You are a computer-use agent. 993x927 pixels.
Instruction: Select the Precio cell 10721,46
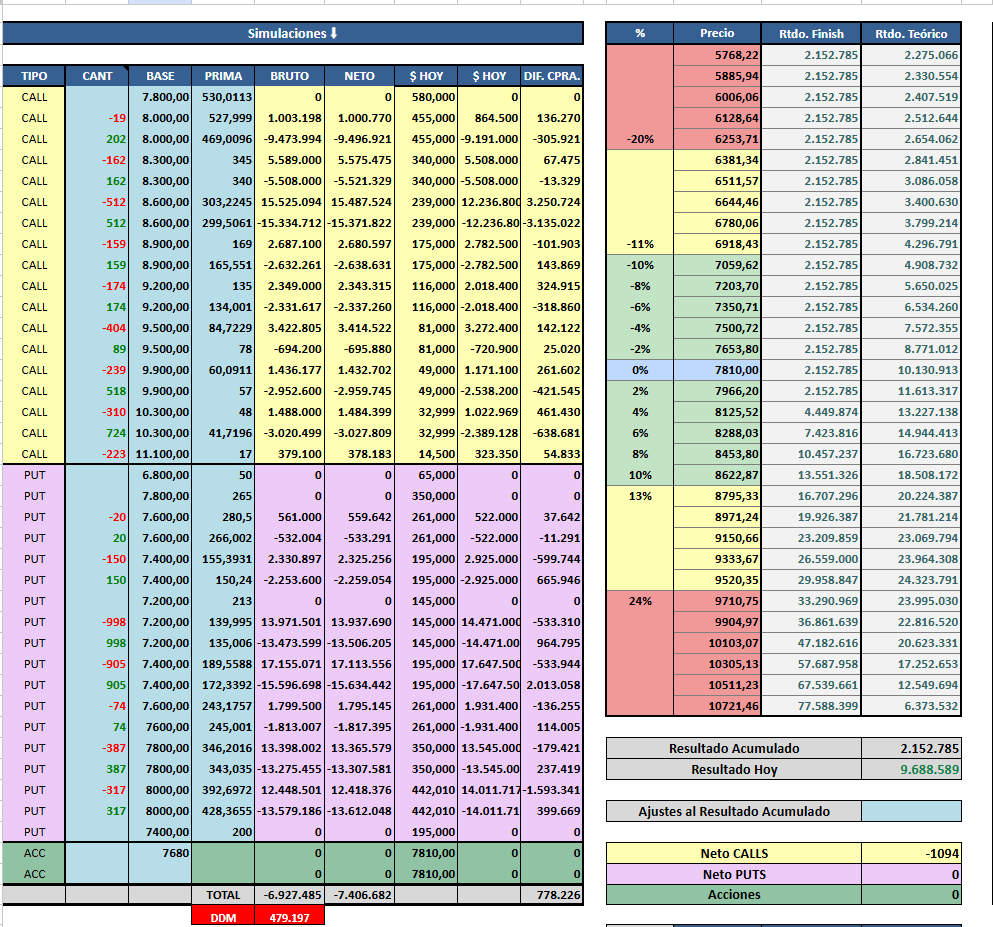coord(717,706)
